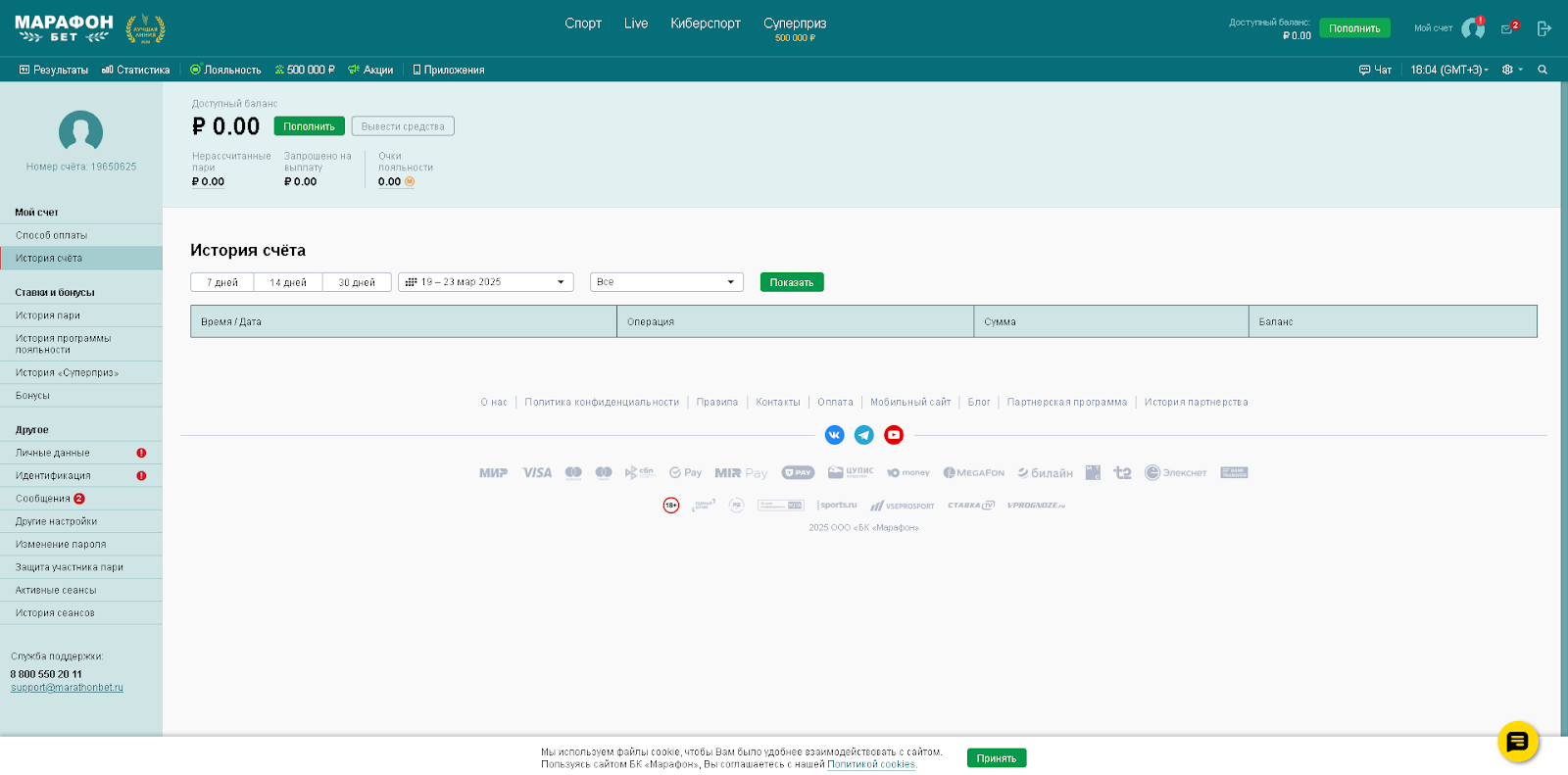The image size is (1568, 775).
Task: Open the live chat support bubble
Action: click(x=1517, y=742)
